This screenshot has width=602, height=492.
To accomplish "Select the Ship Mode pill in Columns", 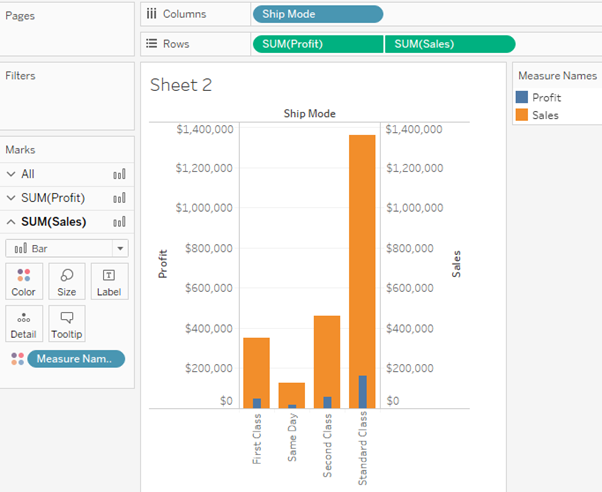I will [x=317, y=14].
